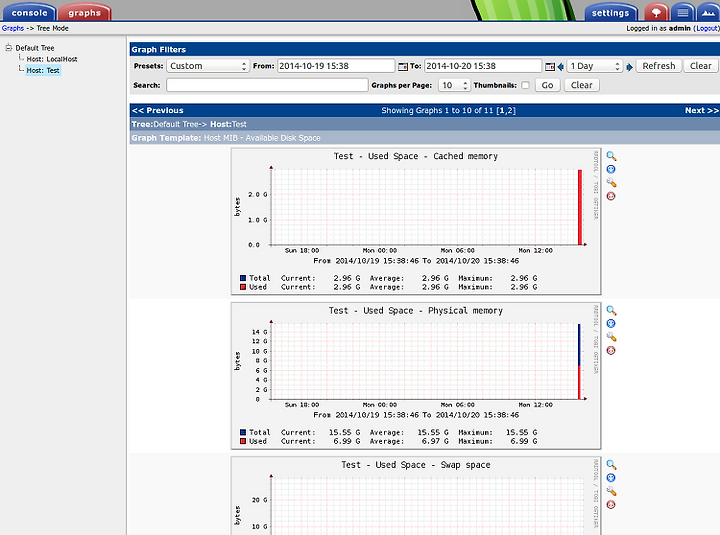Image resolution: width=720 pixels, height=535 pixels.
Task: Click the red round icon beside Physical memory graph
Action: tap(611, 350)
